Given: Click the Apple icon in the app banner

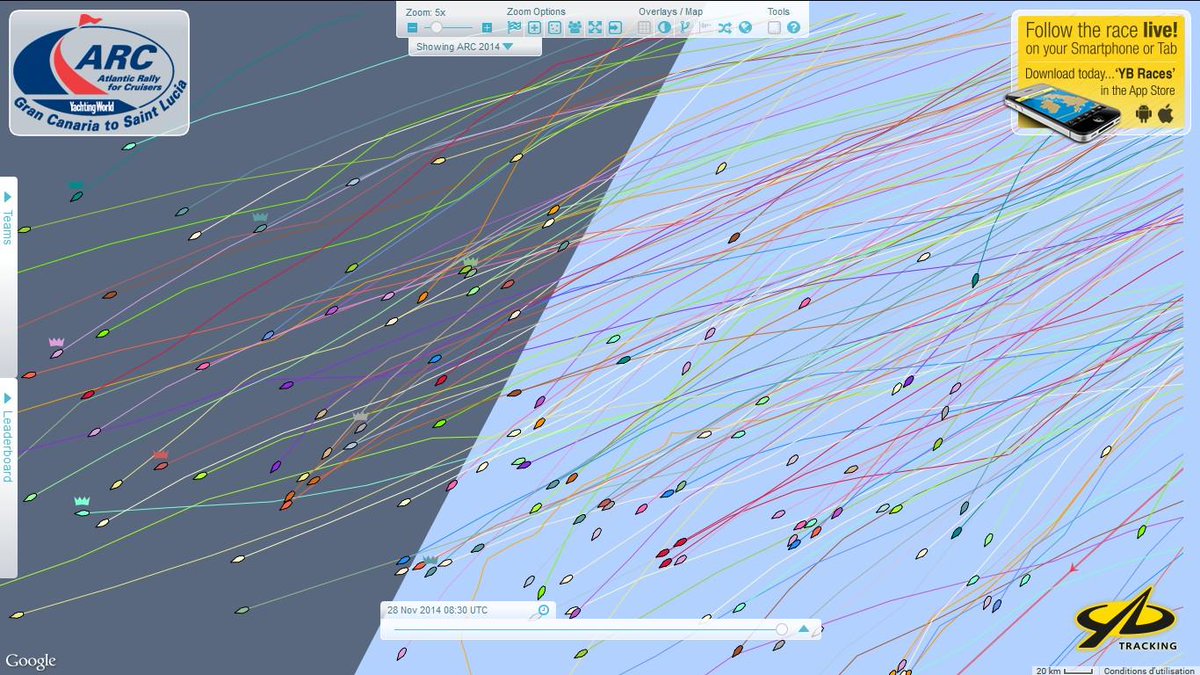Looking at the screenshot, I should 1165,115.
